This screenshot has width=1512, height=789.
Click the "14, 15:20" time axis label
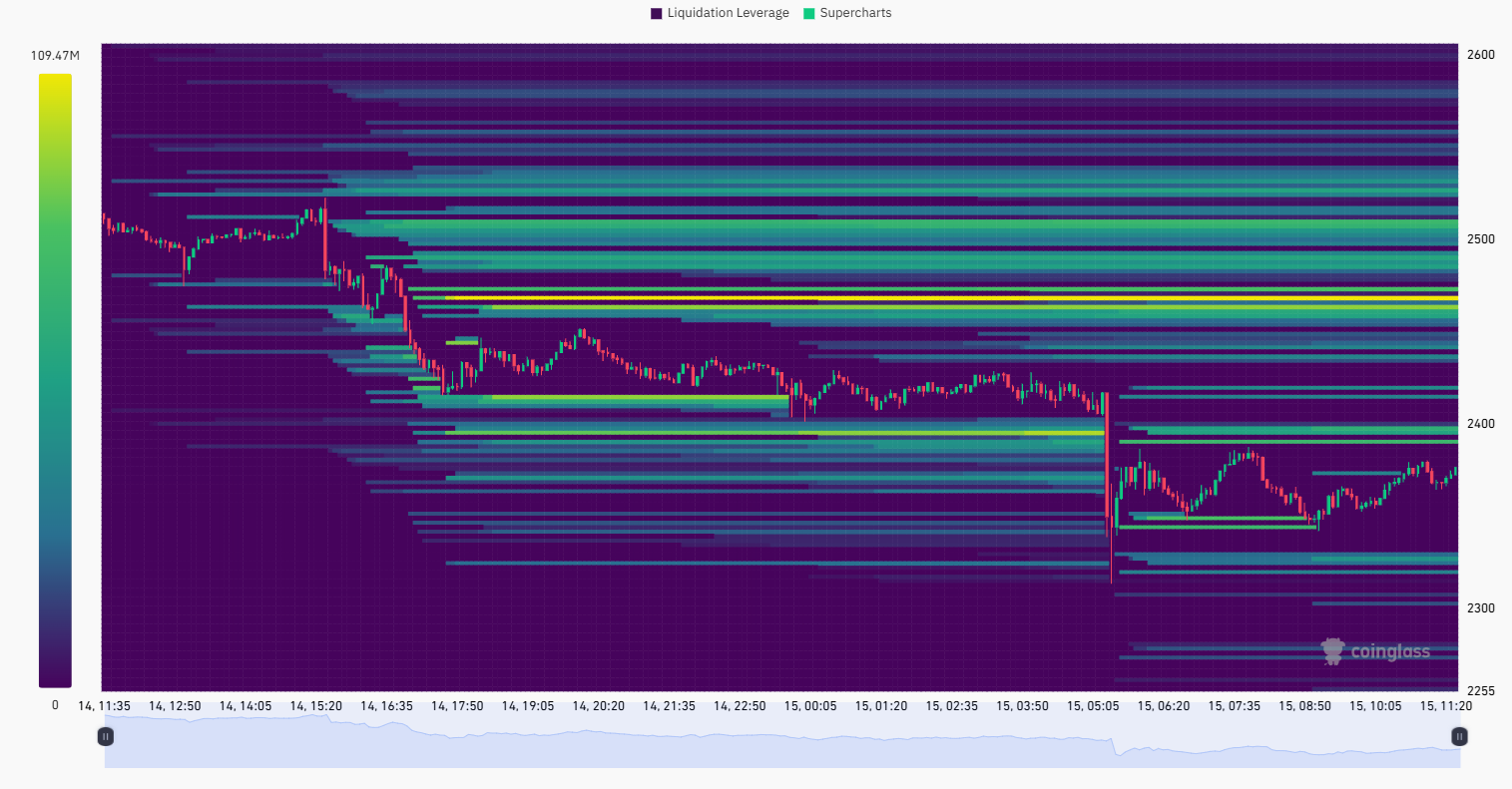pos(316,706)
